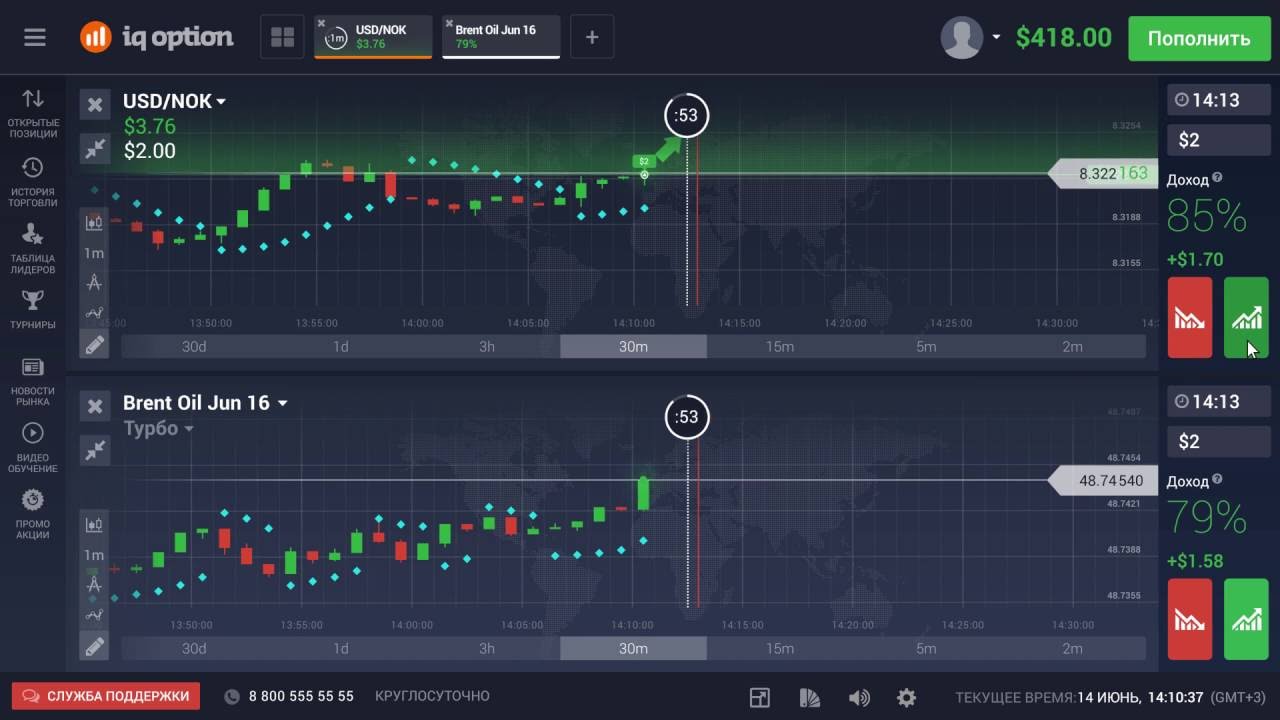
Task: Open indicators tool on USD/NOK chart
Action: point(94,313)
